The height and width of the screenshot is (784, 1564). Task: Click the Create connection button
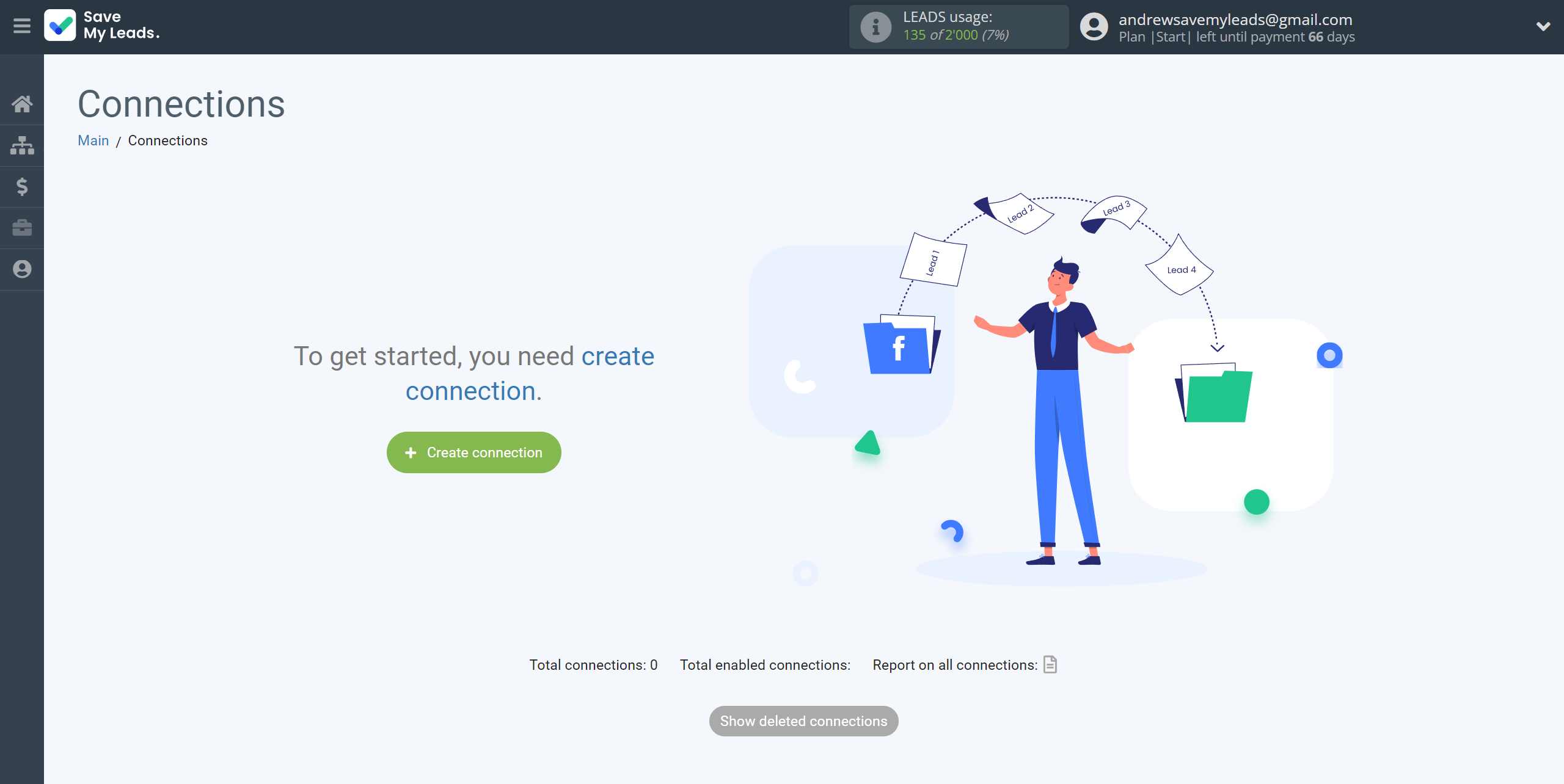coord(474,452)
